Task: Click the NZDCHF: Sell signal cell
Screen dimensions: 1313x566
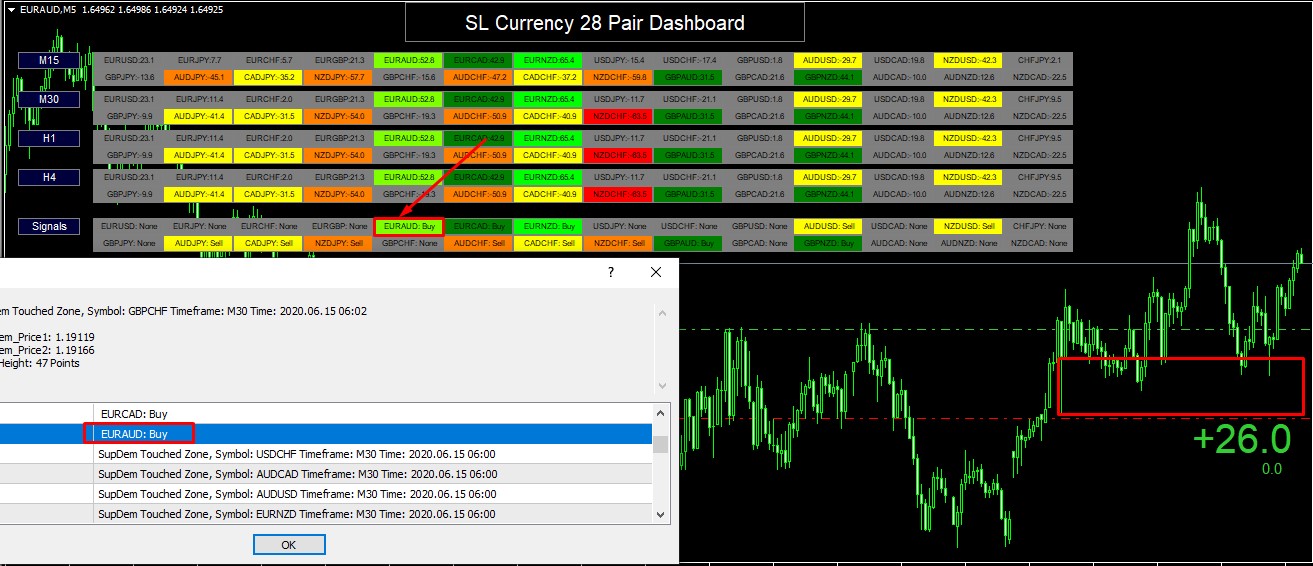Action: point(618,243)
